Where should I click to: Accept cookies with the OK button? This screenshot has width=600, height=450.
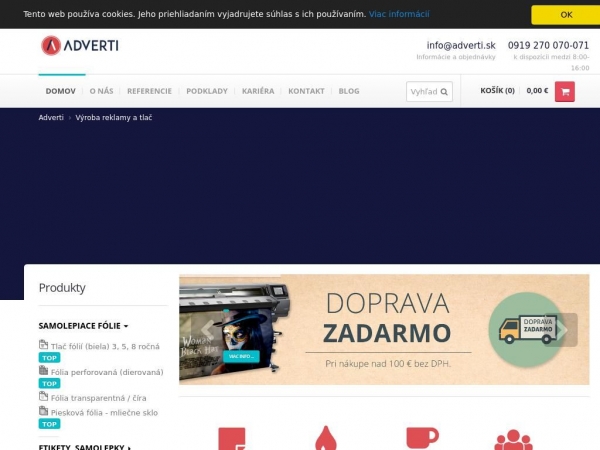(x=566, y=15)
